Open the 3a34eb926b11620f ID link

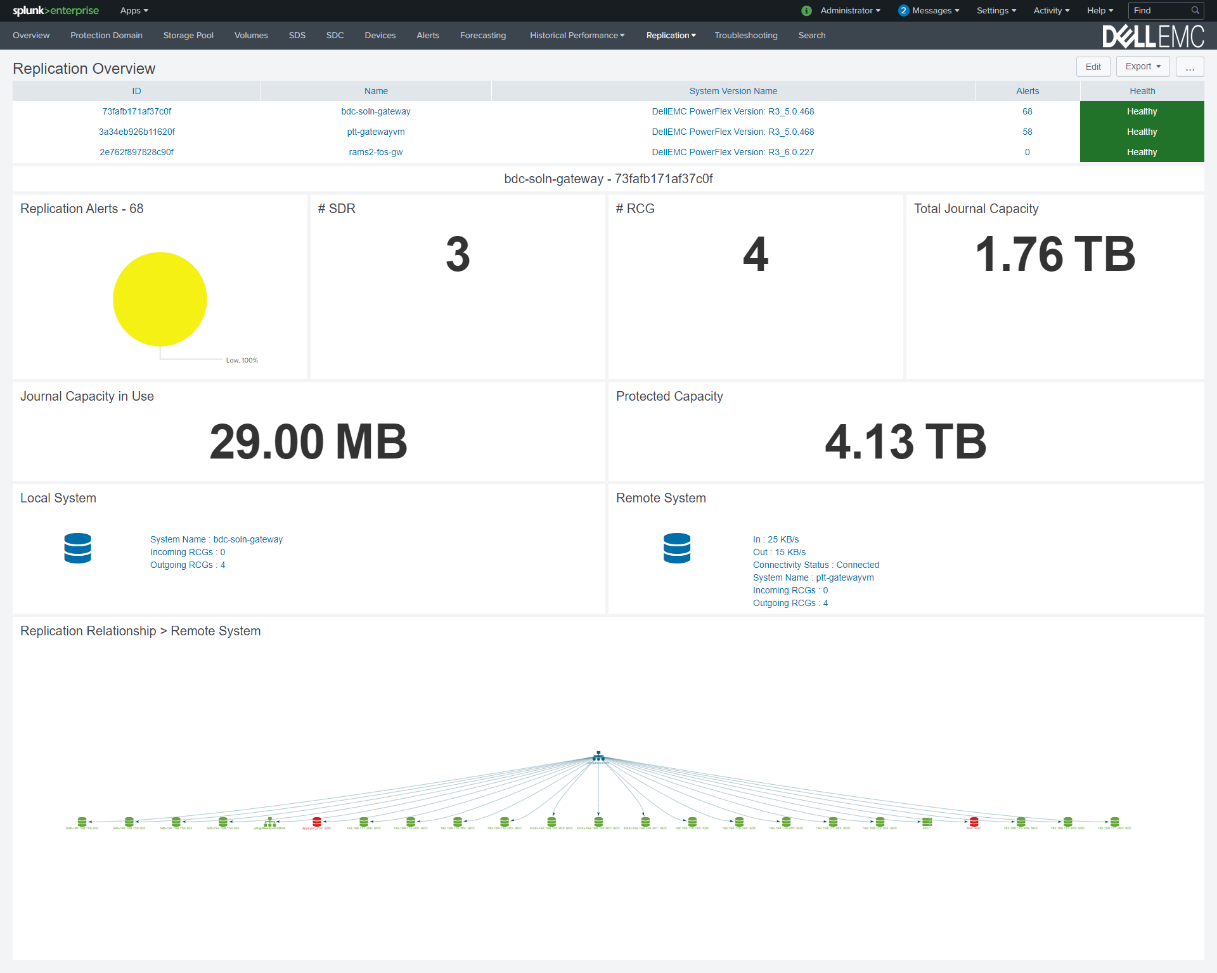coord(136,131)
